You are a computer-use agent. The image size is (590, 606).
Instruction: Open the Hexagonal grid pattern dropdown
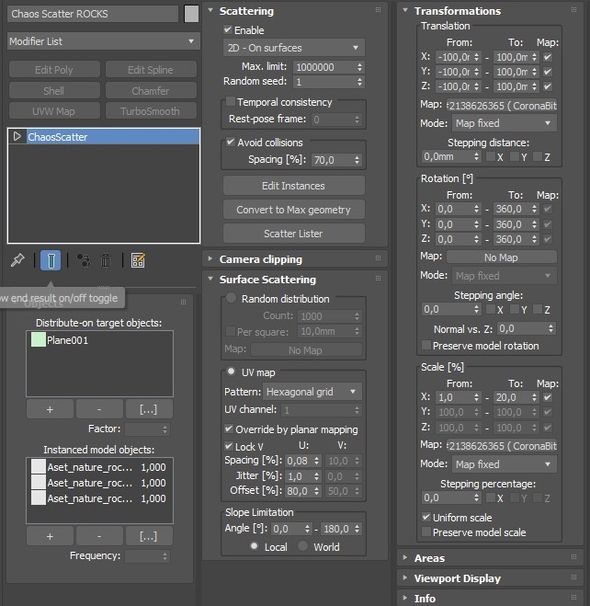[x=312, y=392]
